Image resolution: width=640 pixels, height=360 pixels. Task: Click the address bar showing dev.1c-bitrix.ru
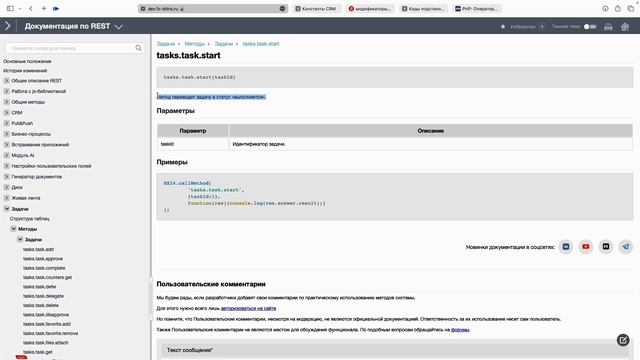point(213,9)
